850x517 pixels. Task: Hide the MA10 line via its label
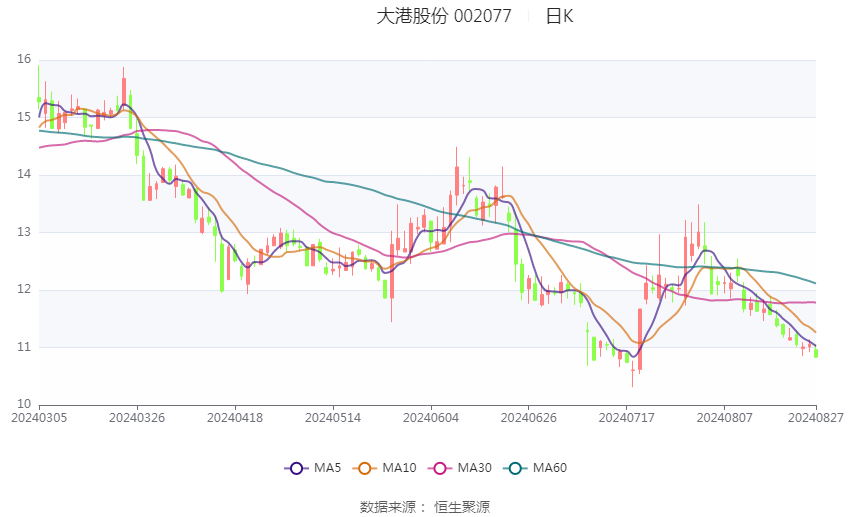[400, 468]
